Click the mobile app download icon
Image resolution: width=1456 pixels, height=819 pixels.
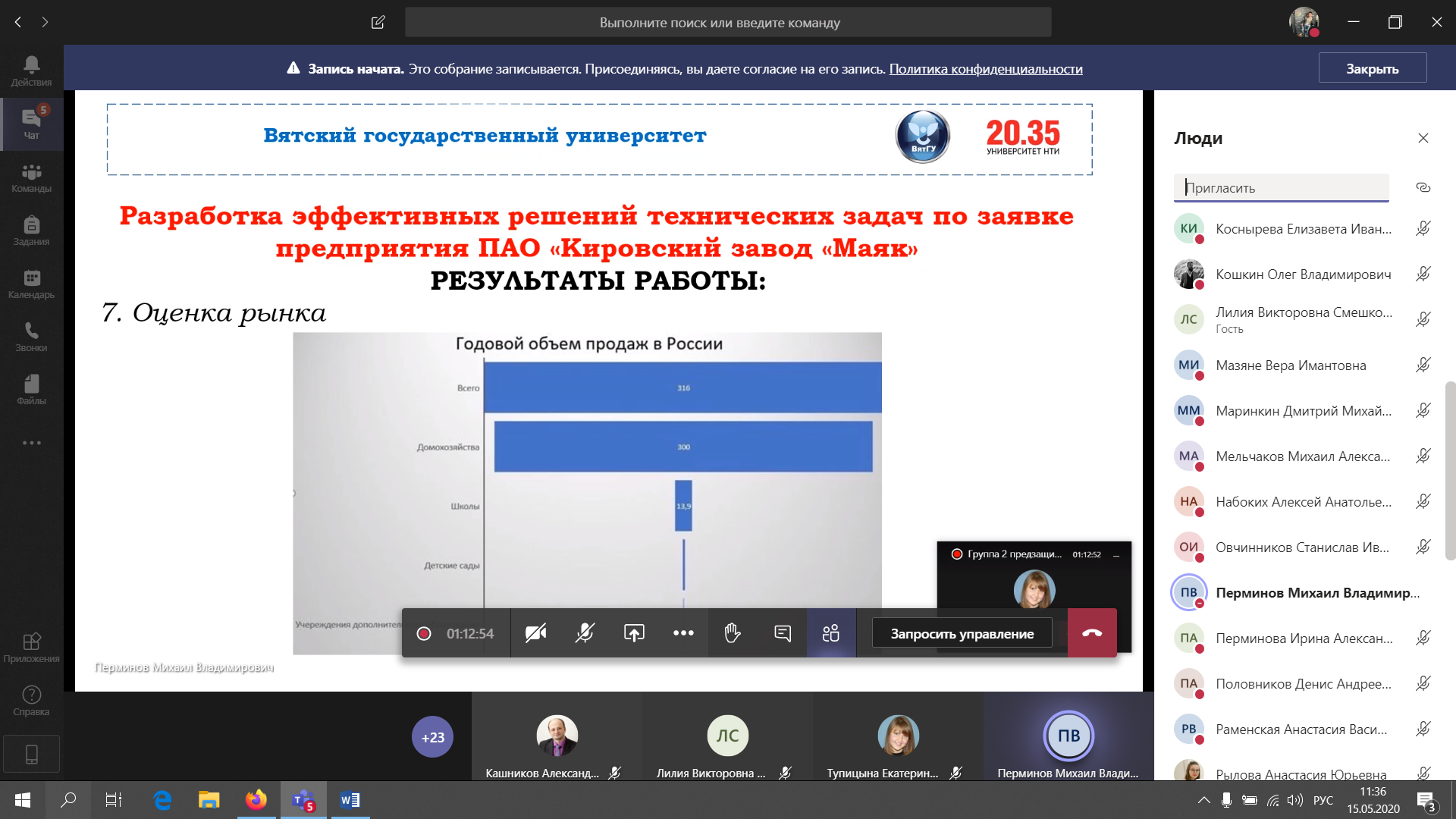[31, 754]
